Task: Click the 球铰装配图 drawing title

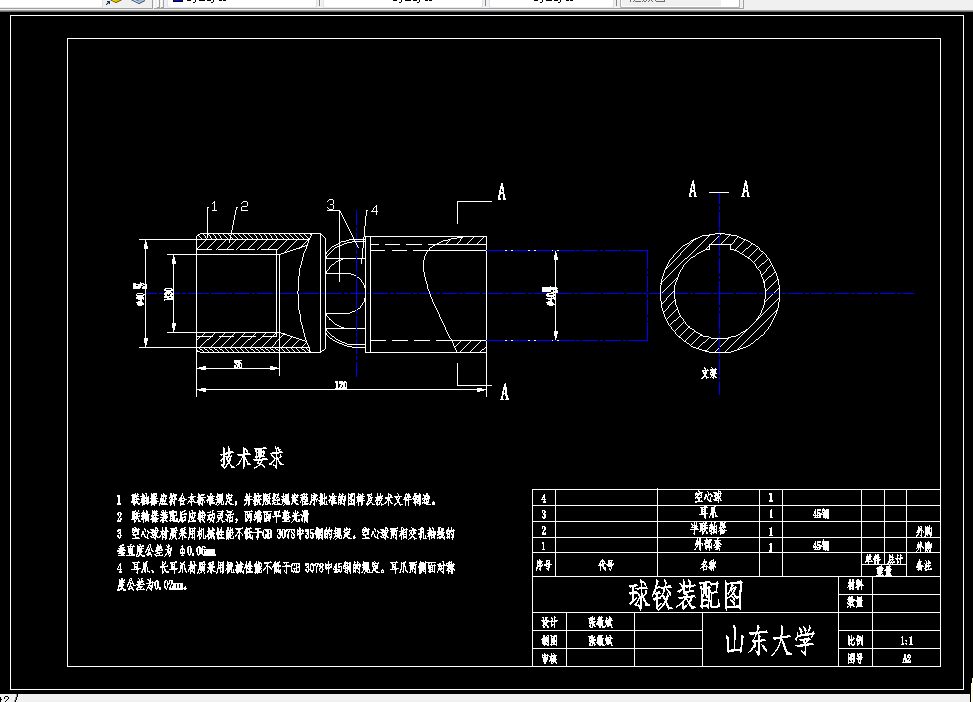Action: click(x=686, y=596)
